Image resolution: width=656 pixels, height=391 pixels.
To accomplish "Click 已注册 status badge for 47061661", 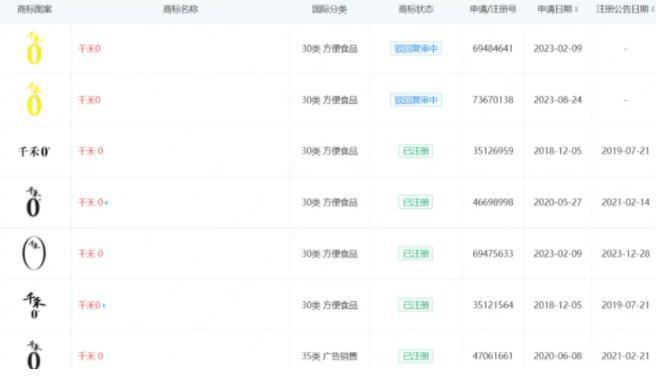I will [416, 356].
